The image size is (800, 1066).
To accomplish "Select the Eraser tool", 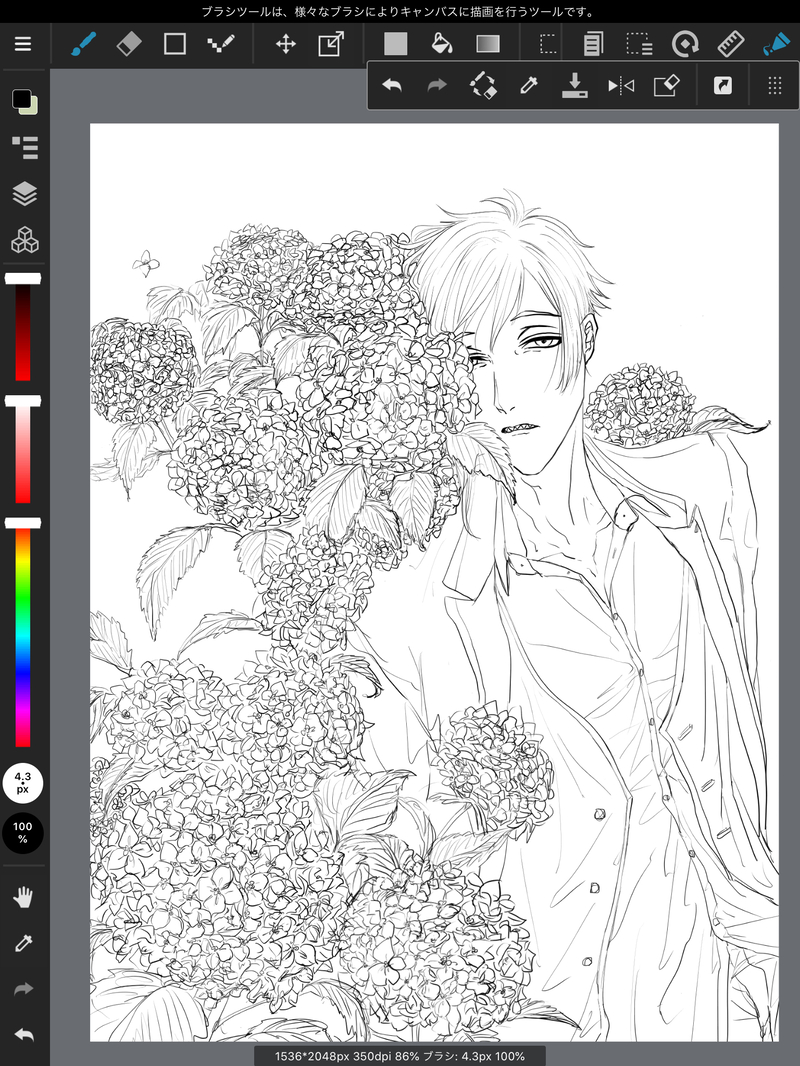I will click(x=129, y=44).
